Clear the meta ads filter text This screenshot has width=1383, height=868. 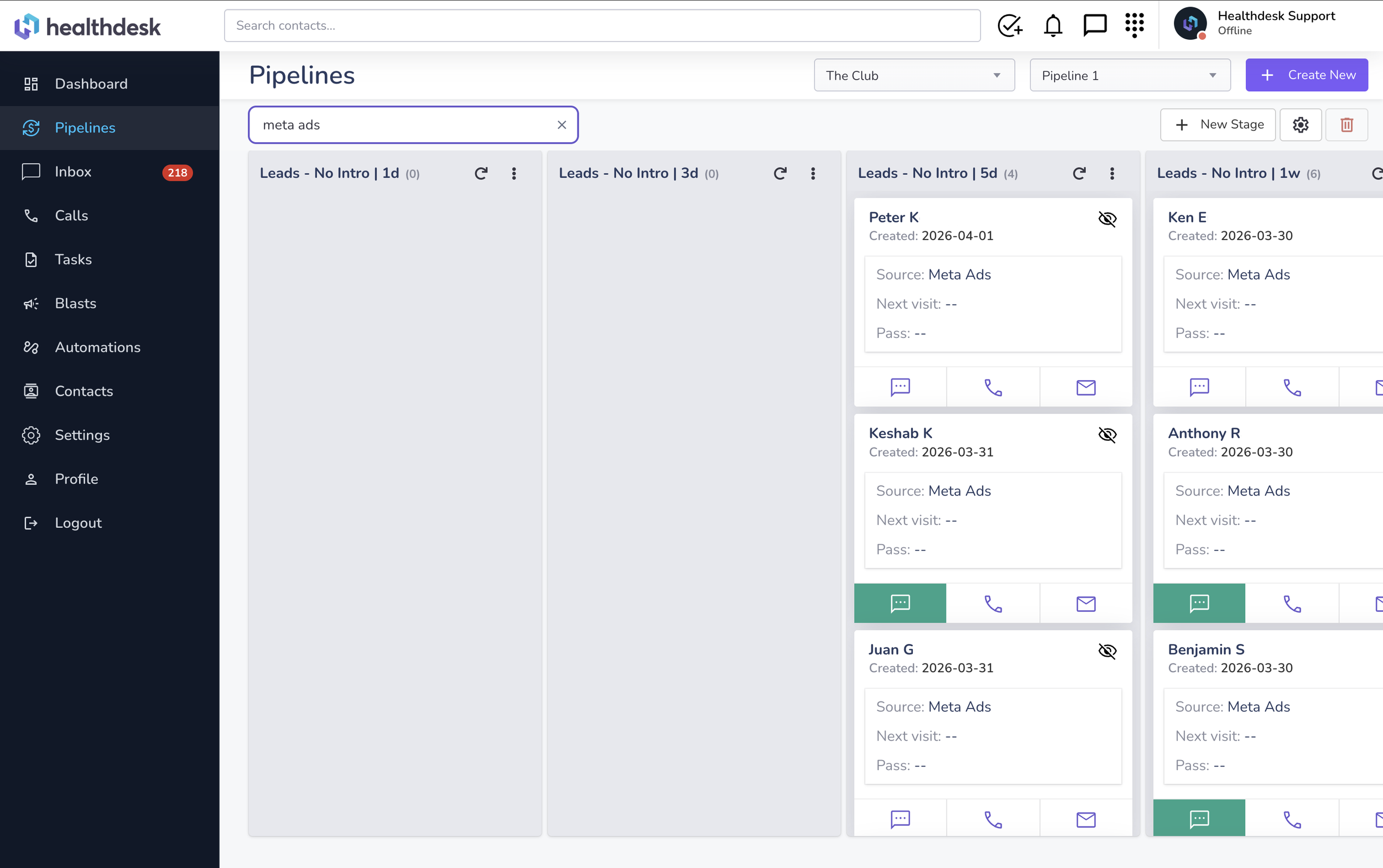[561, 124]
